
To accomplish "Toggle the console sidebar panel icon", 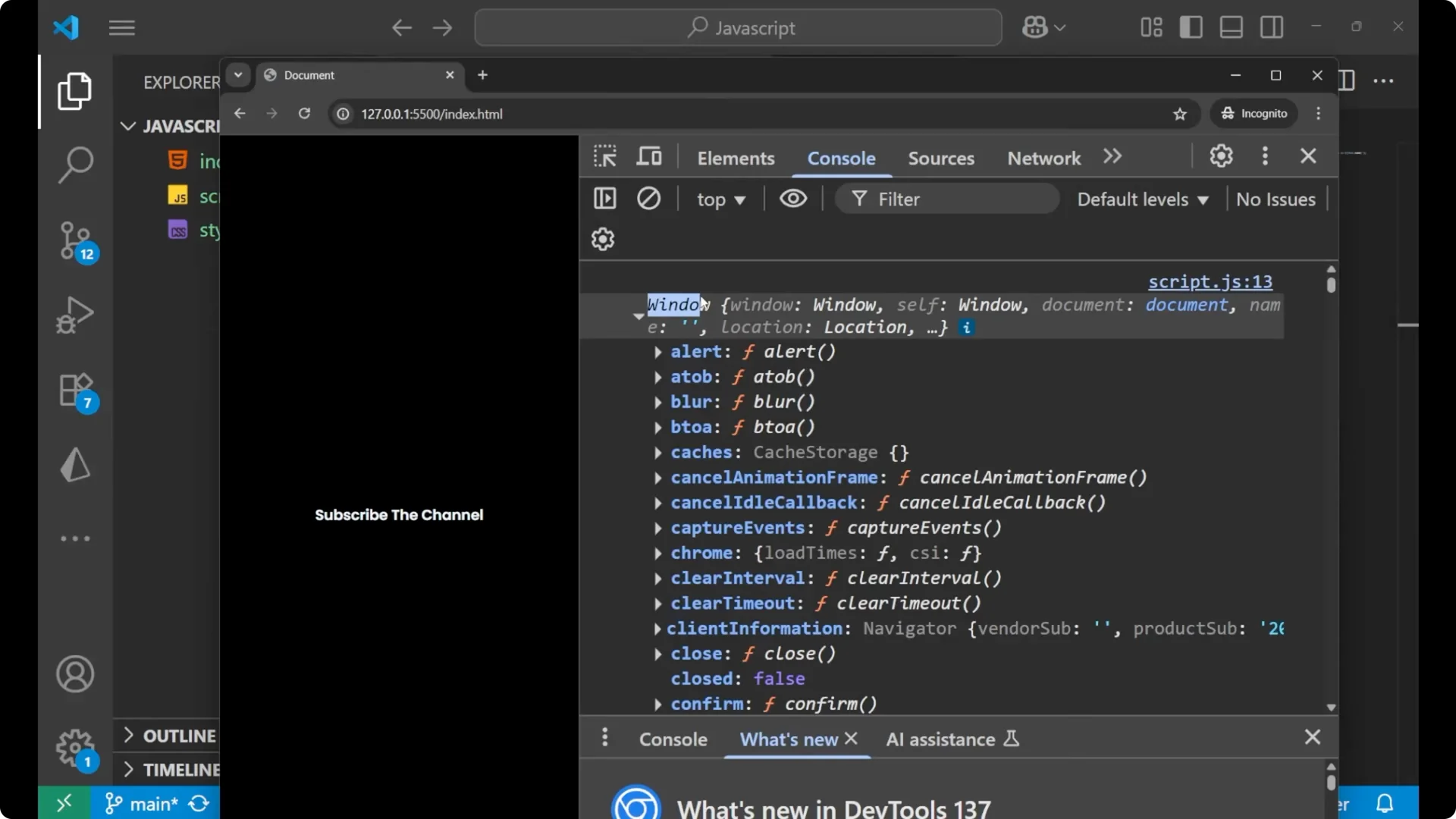I will tap(605, 199).
